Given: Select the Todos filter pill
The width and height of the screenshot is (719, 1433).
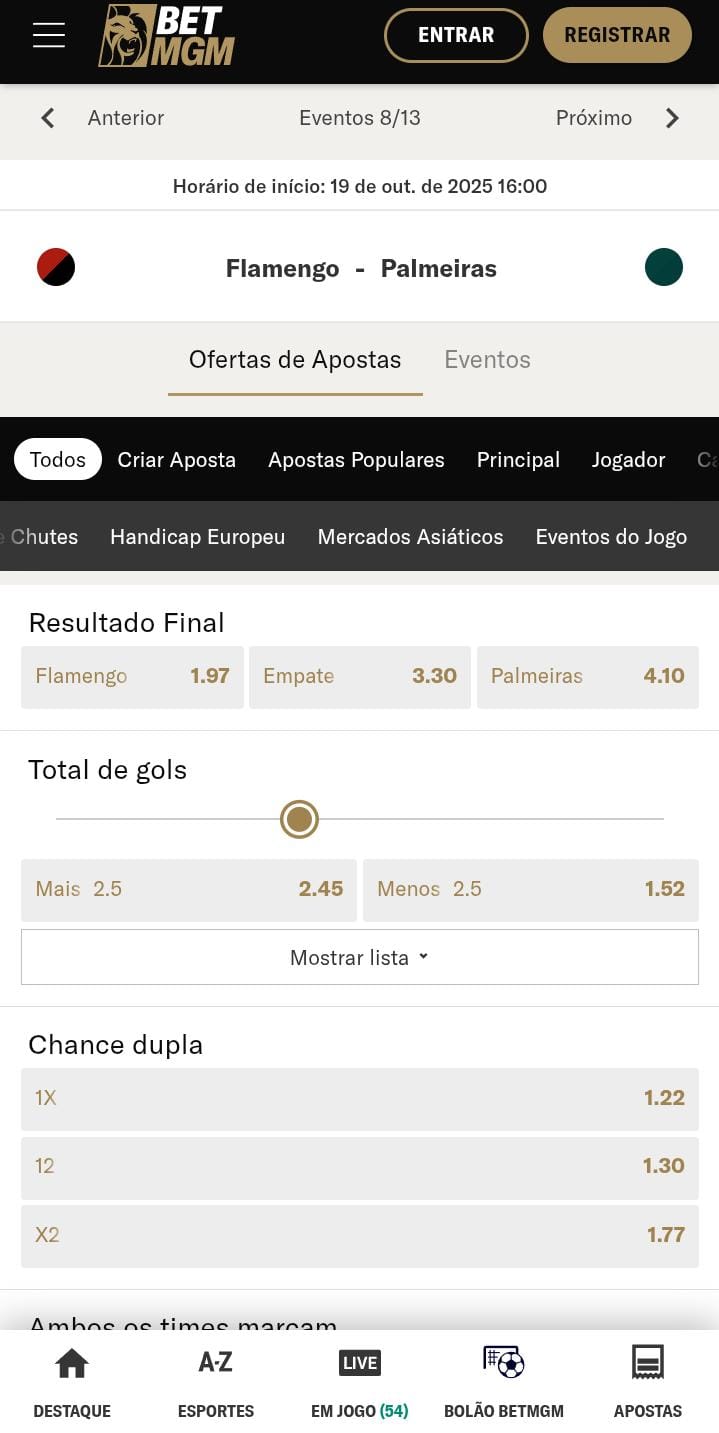Looking at the screenshot, I should pyautogui.click(x=58, y=460).
